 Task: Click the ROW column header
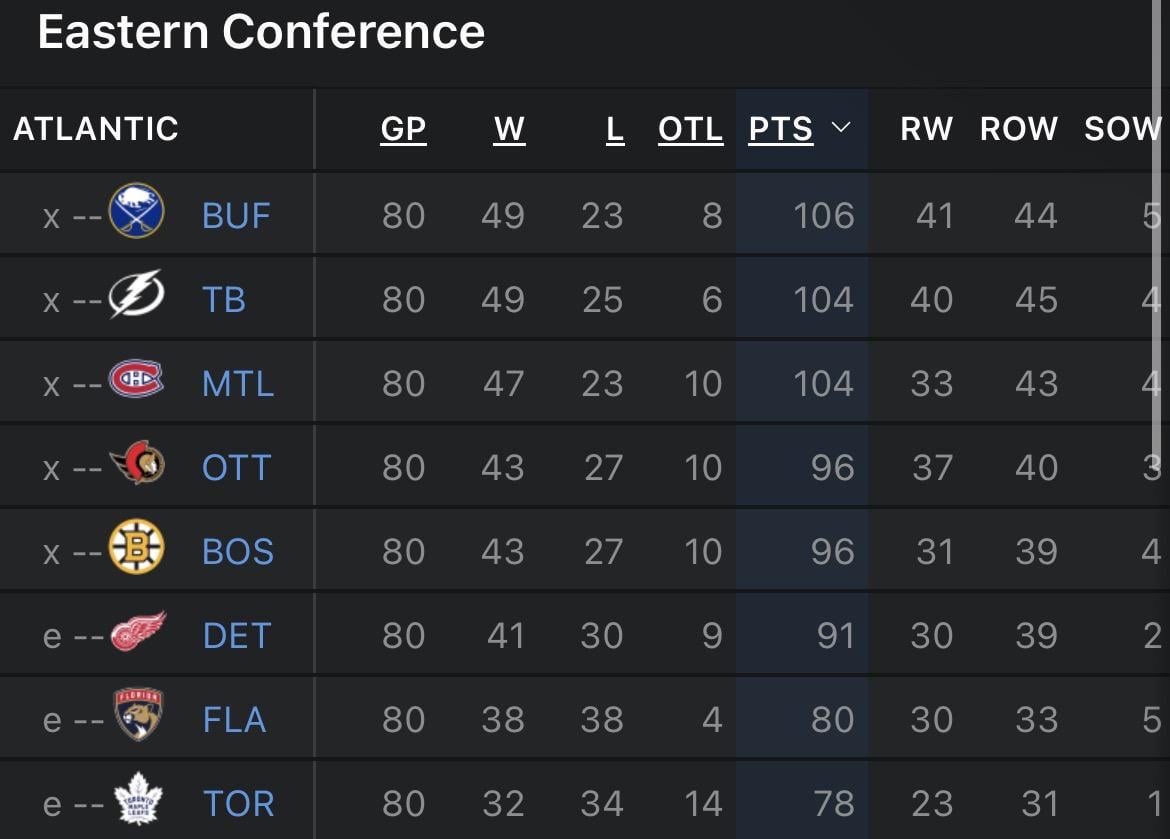1018,129
